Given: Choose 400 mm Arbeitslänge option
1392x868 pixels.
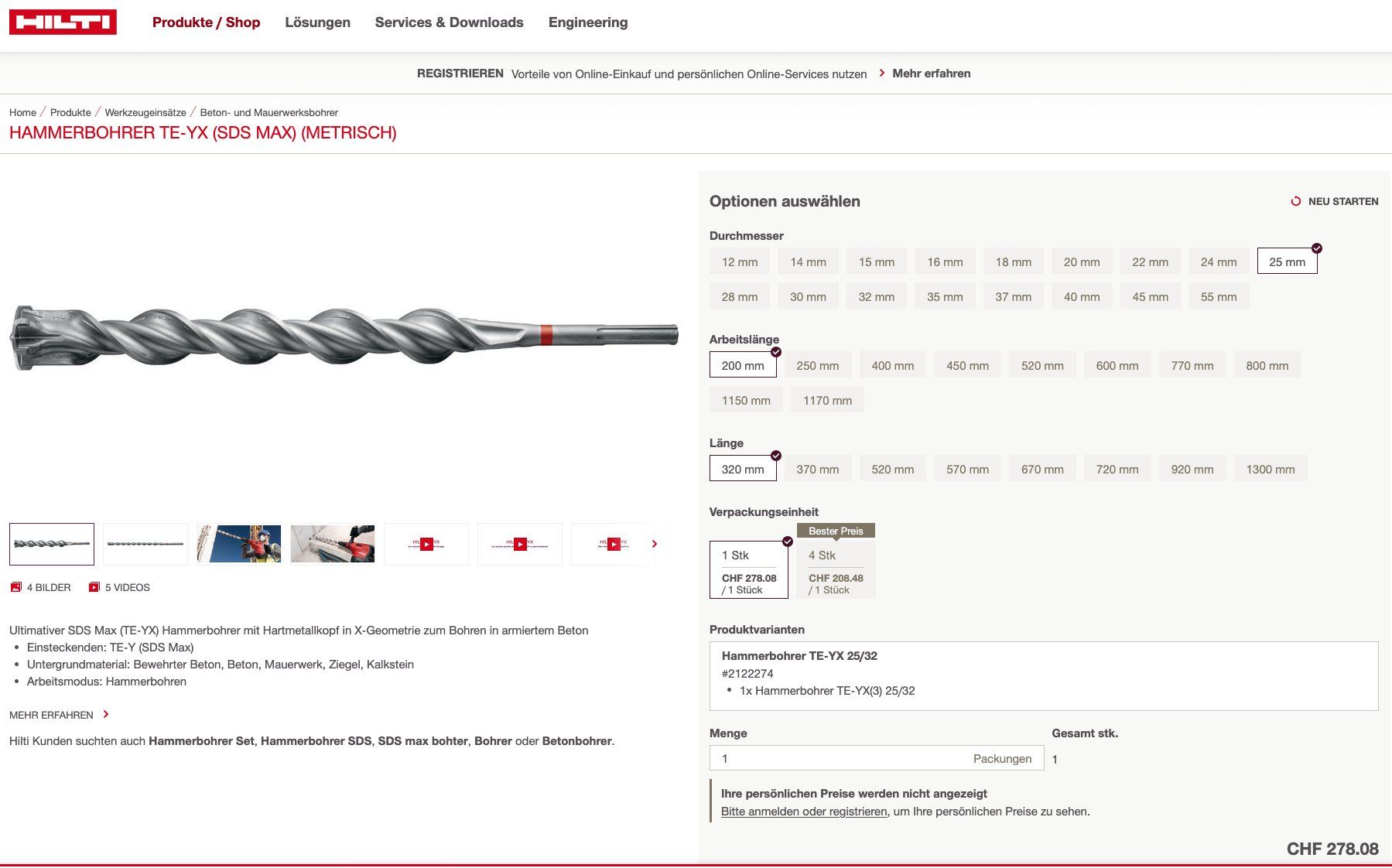Looking at the screenshot, I should point(892,366).
